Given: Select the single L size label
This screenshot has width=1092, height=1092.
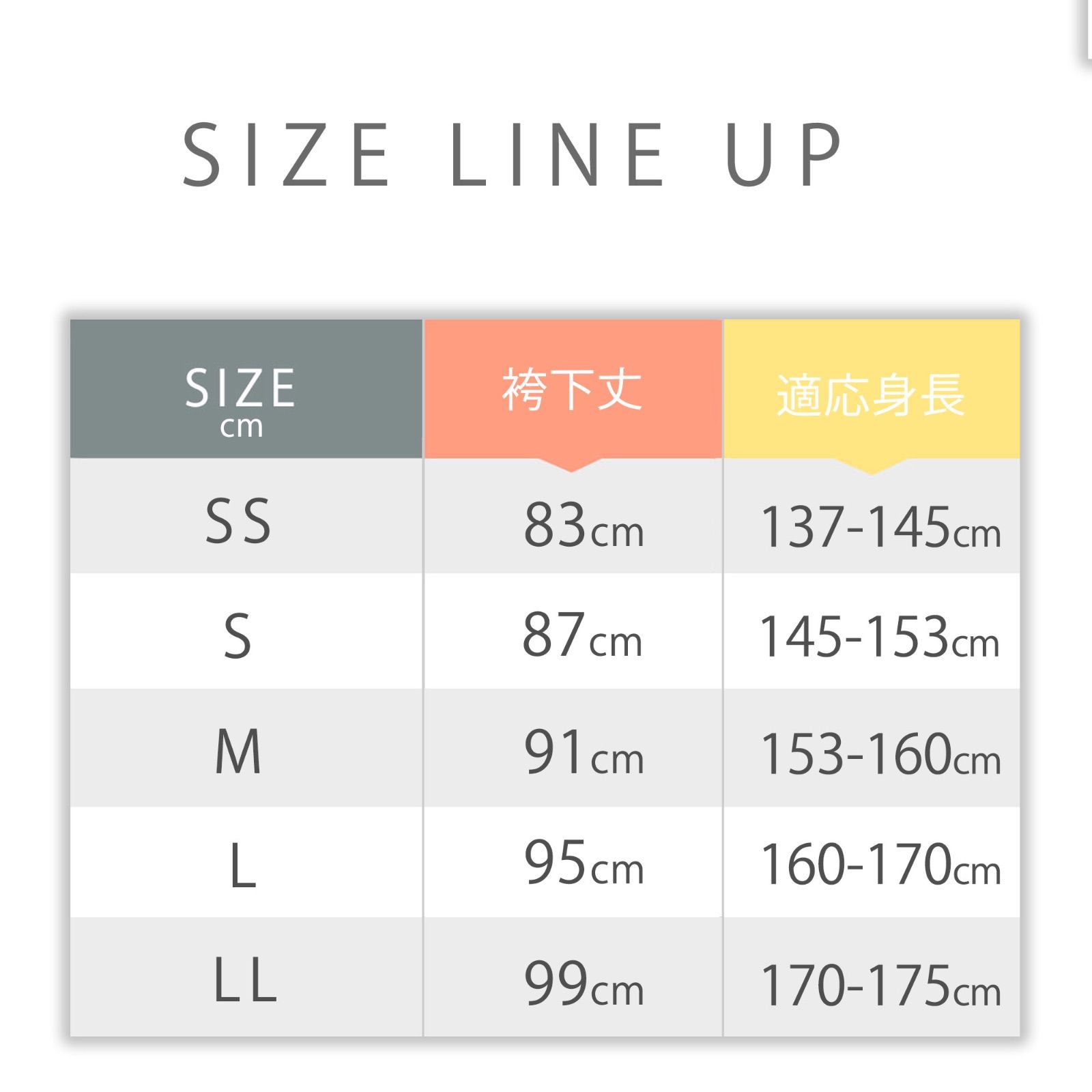Looking at the screenshot, I should pos(243,865).
